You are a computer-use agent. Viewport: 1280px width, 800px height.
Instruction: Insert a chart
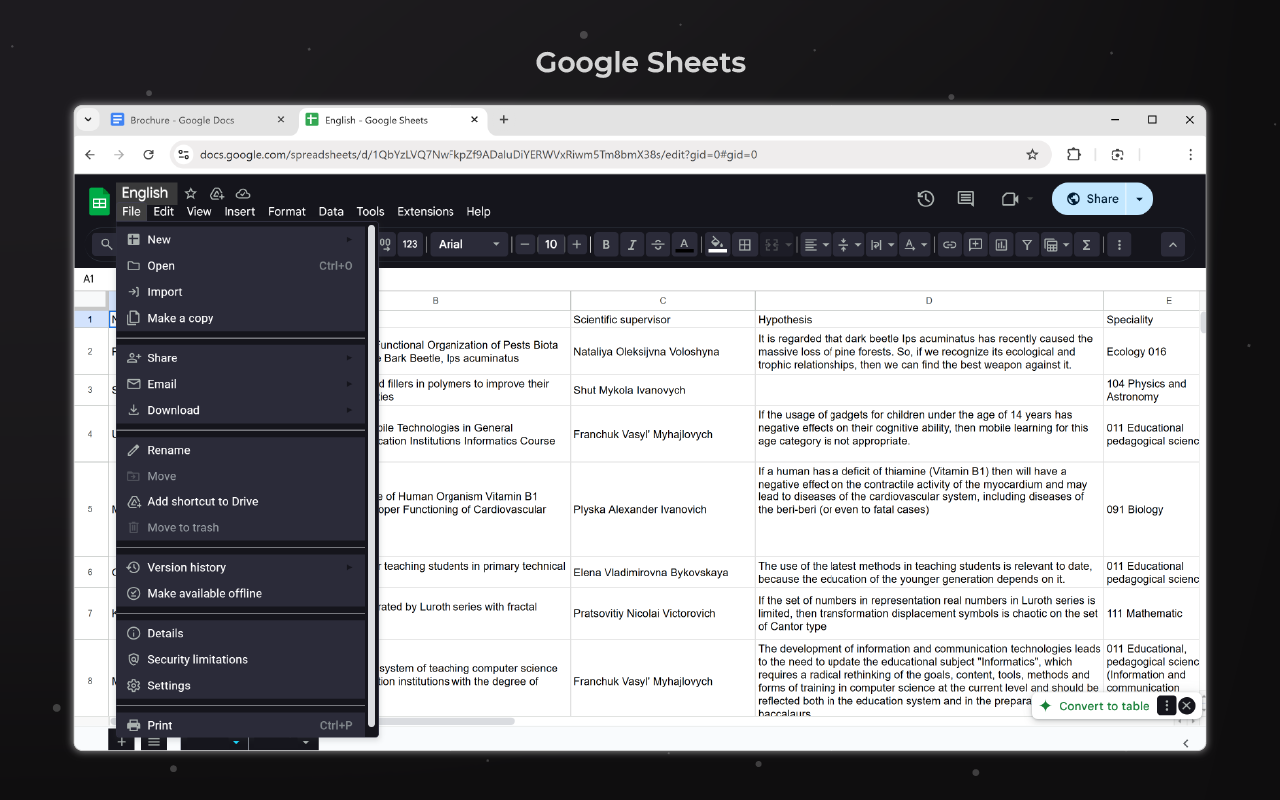[1001, 244]
